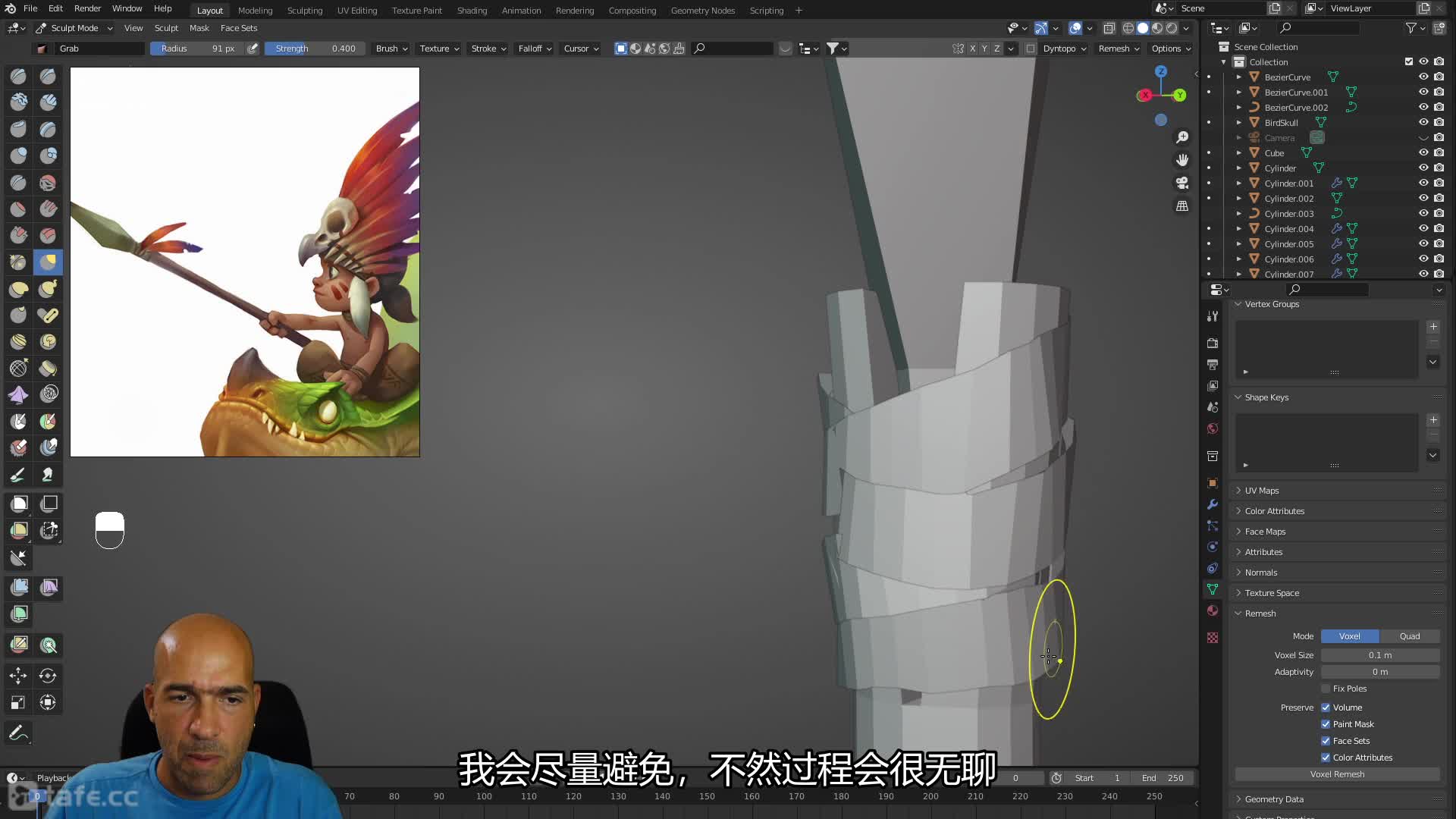Viewport: 1456px width, 819px height.
Task: Open the Face Sets menu
Action: 239,28
